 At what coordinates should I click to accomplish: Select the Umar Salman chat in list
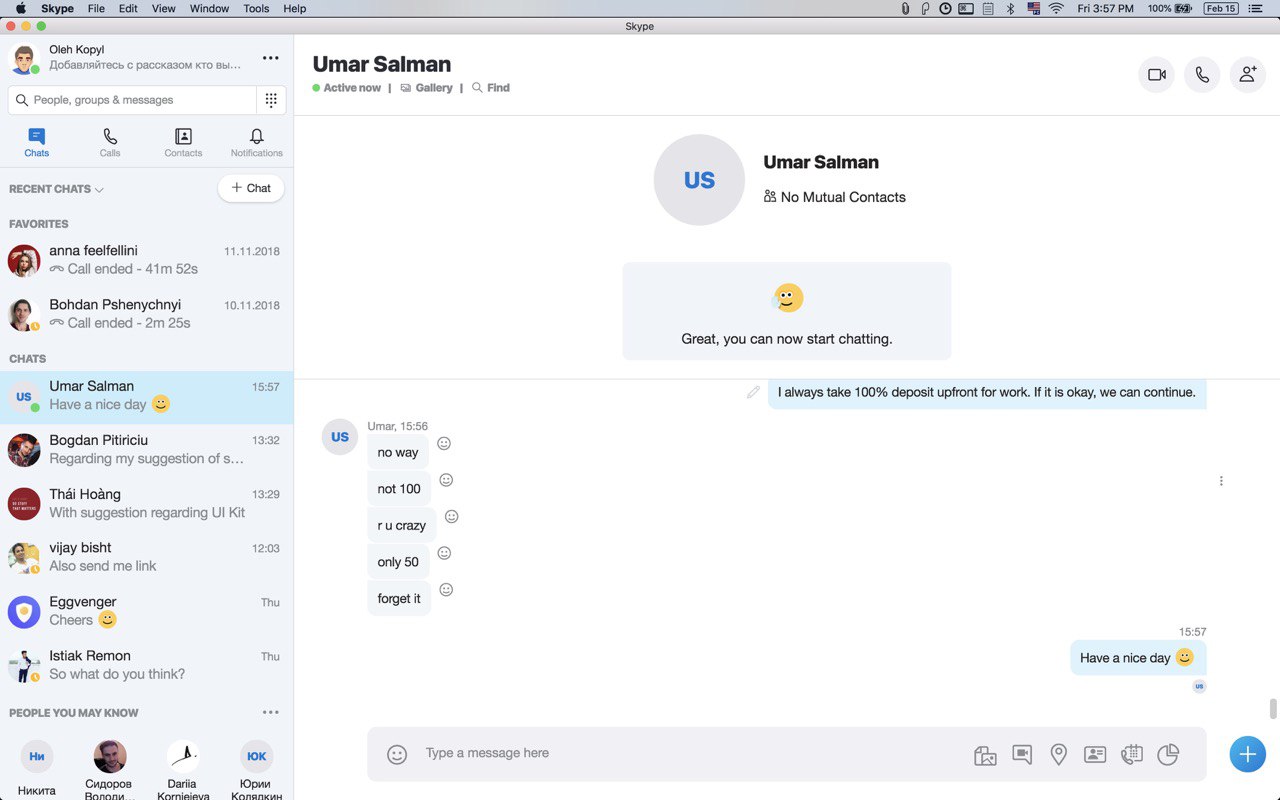click(x=147, y=397)
